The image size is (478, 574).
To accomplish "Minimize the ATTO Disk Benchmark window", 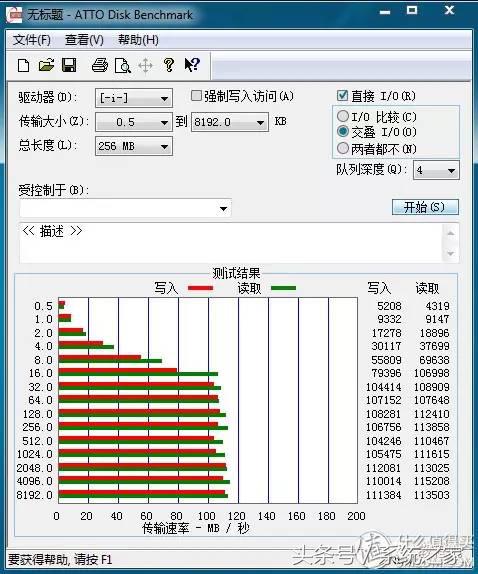I will (x=385, y=12).
